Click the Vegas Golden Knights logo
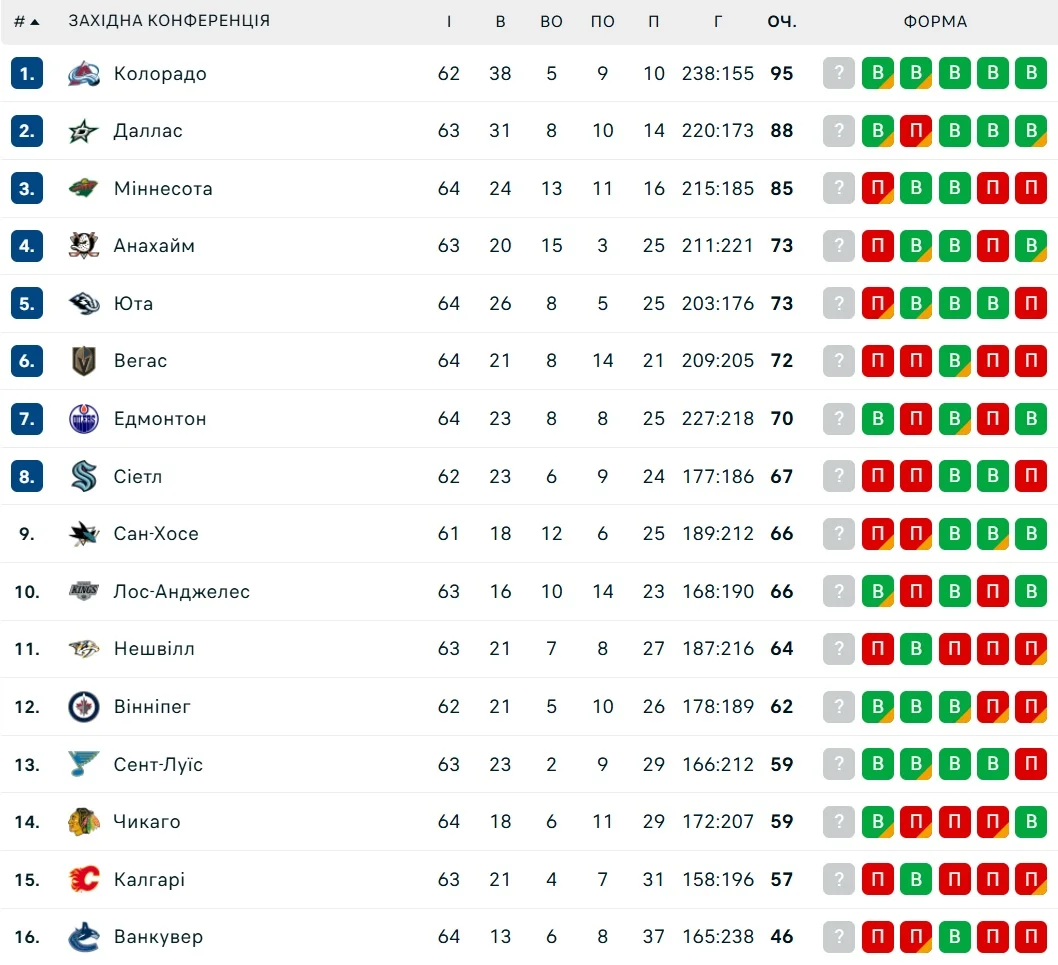The height and width of the screenshot is (965, 1058). pos(84,361)
